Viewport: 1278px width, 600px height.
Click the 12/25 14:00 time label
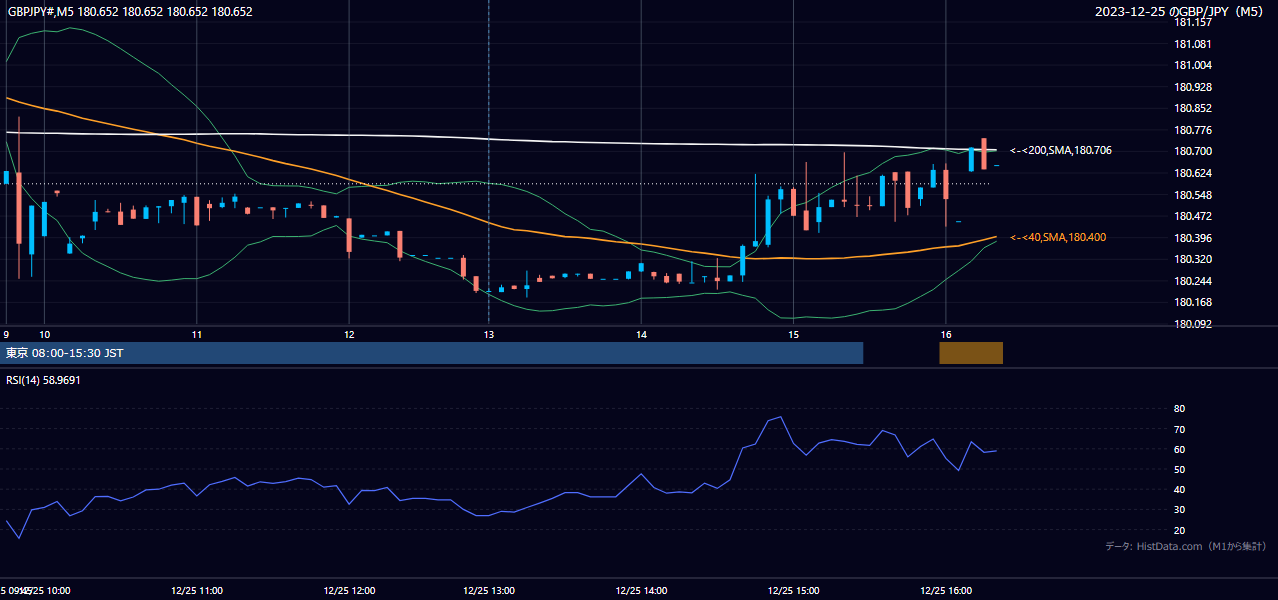pos(641,591)
